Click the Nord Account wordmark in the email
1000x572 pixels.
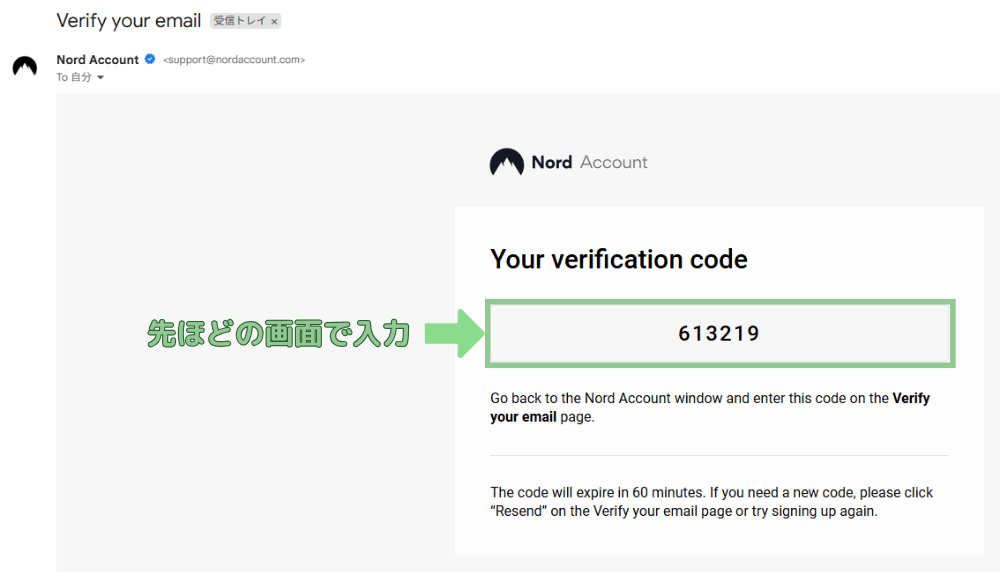(589, 162)
